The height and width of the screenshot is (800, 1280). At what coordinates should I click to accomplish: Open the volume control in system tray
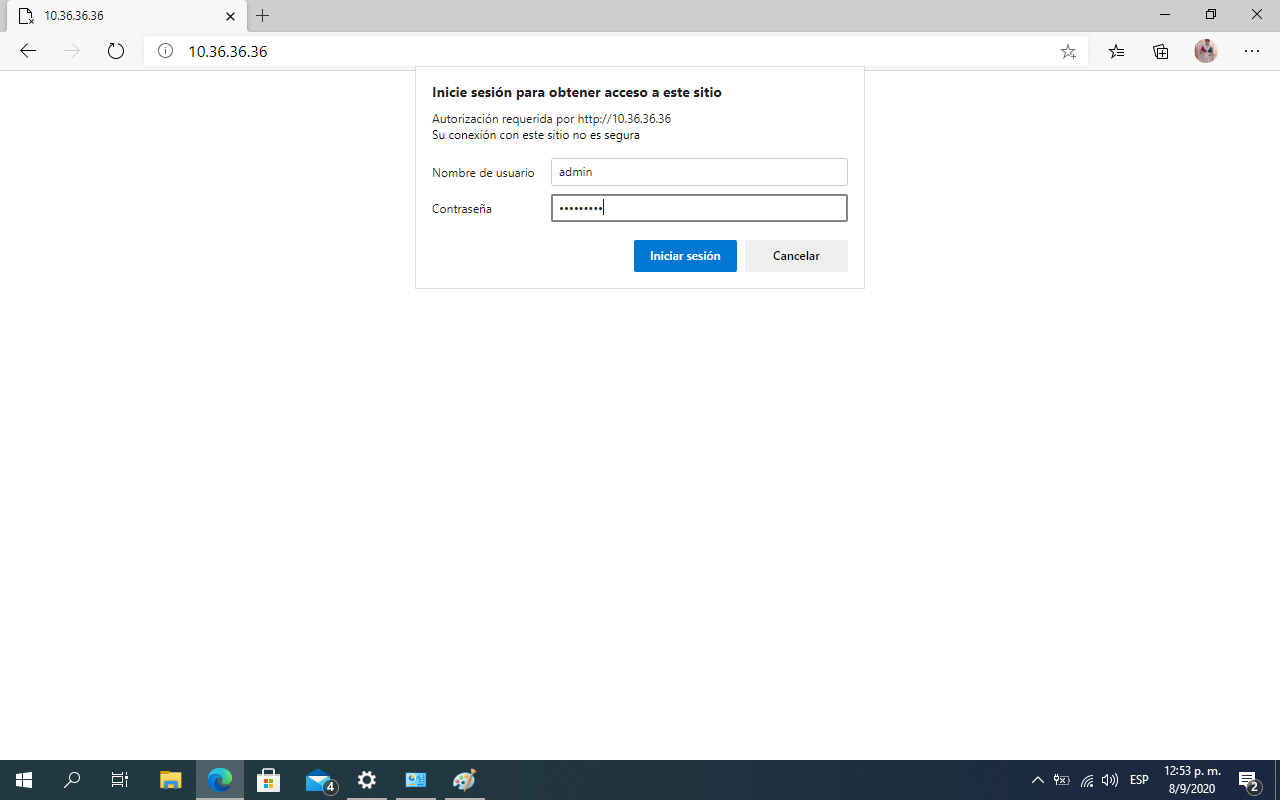coord(1110,781)
